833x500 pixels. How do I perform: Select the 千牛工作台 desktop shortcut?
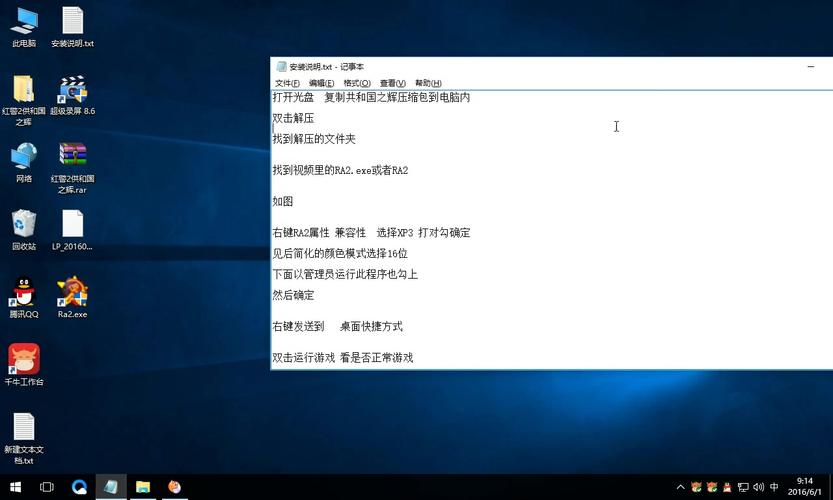point(24,365)
